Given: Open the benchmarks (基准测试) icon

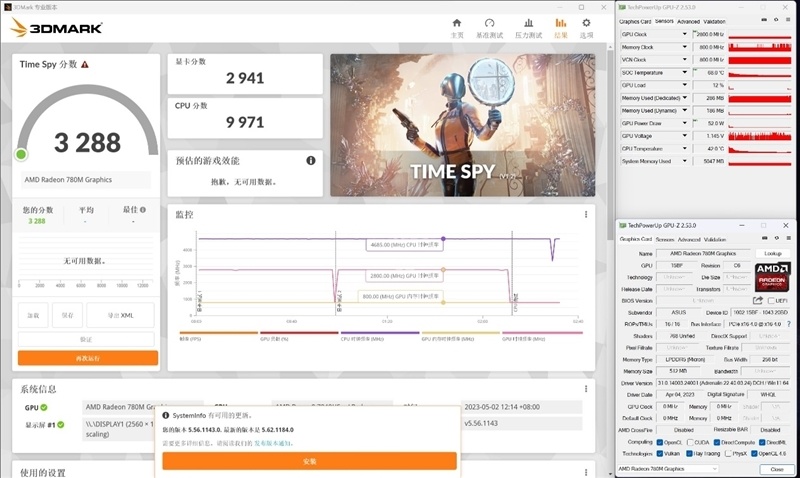Looking at the screenshot, I should tap(489, 23).
